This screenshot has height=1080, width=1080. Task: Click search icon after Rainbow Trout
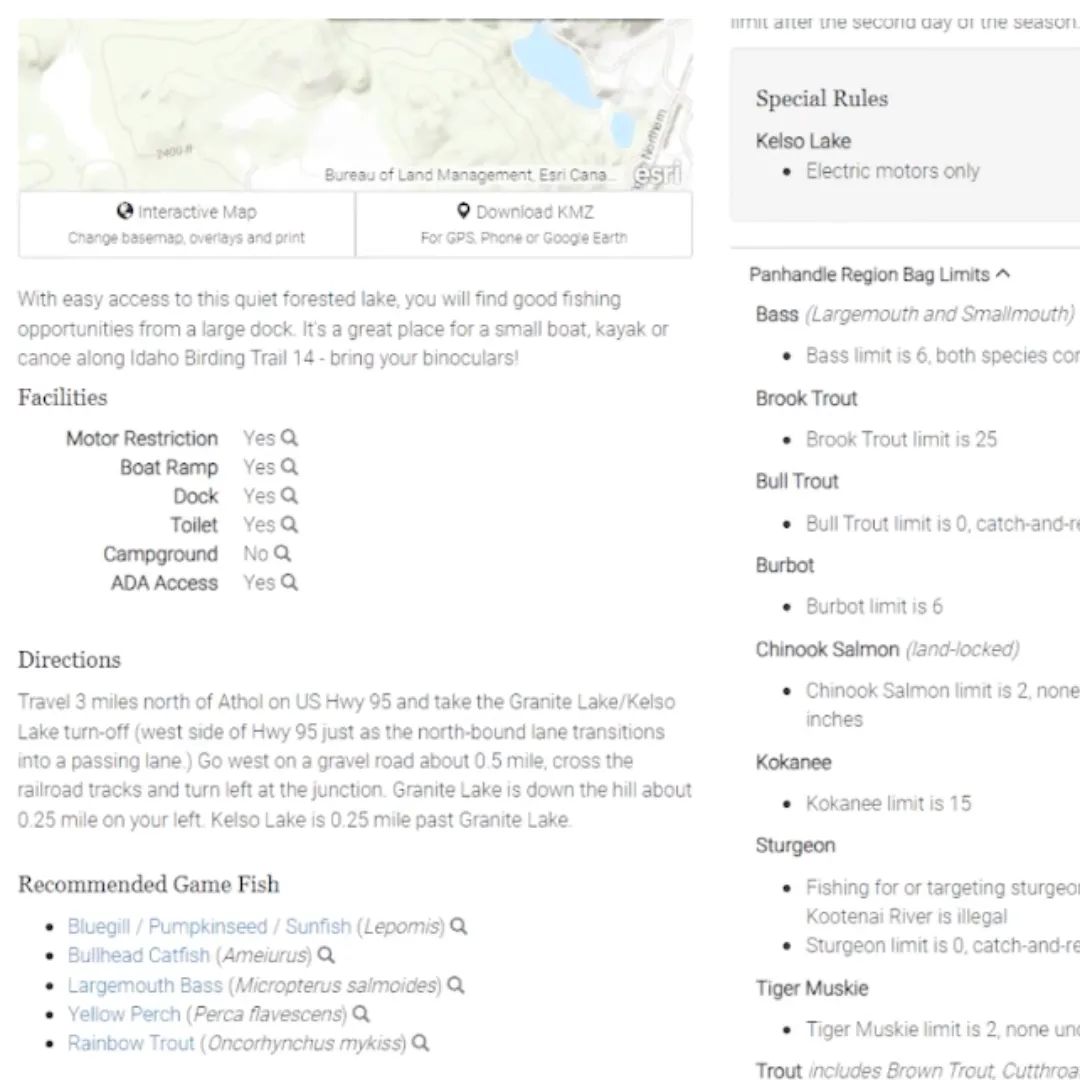[x=421, y=1043]
